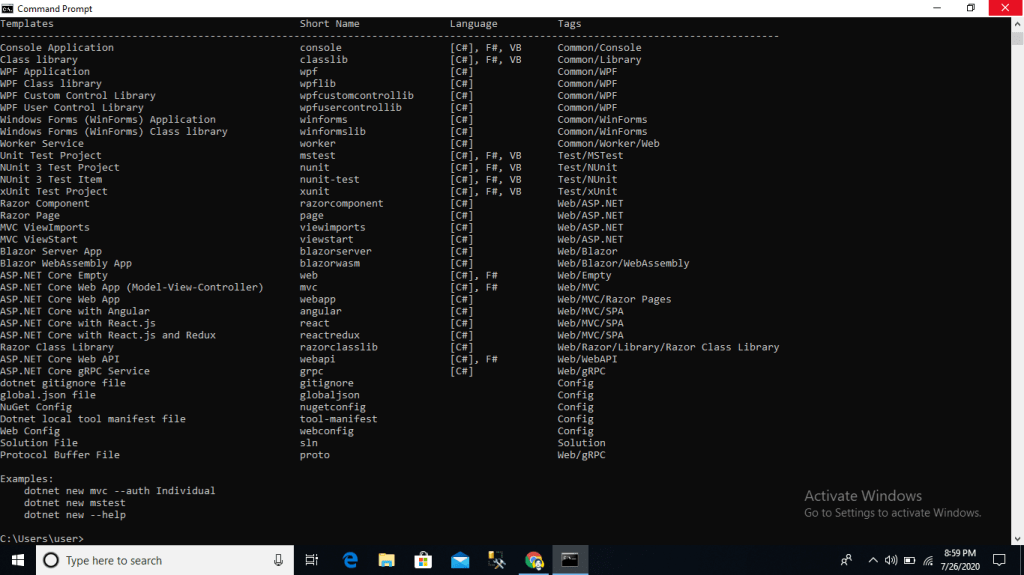Open File Explorer from the taskbar
The width and height of the screenshot is (1024, 575).
[x=386, y=560]
